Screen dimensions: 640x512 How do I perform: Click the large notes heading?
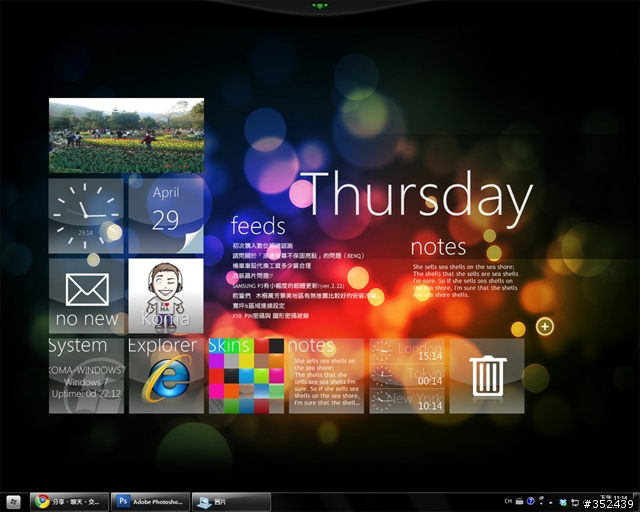438,247
